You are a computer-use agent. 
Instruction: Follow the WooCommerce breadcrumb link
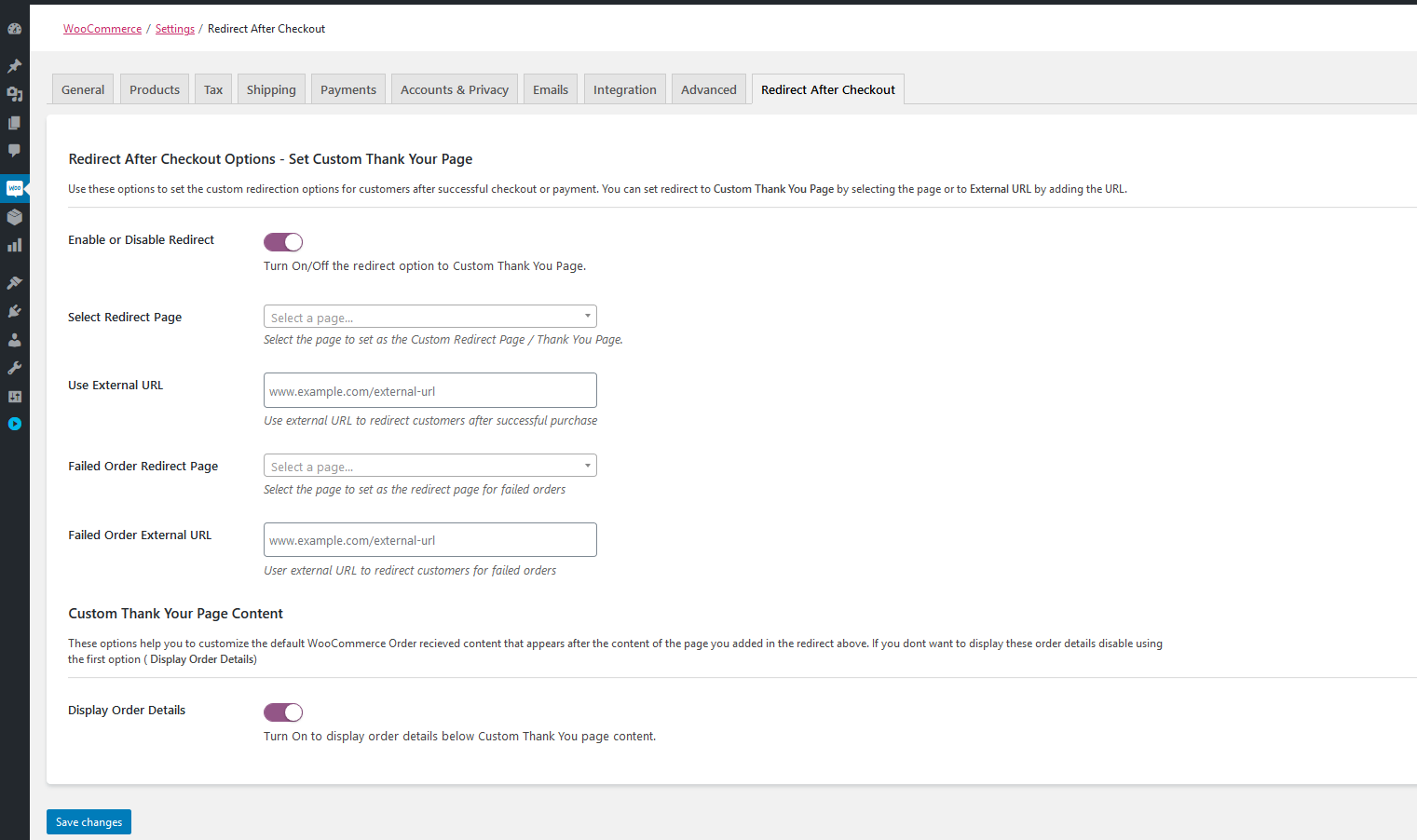coord(102,29)
